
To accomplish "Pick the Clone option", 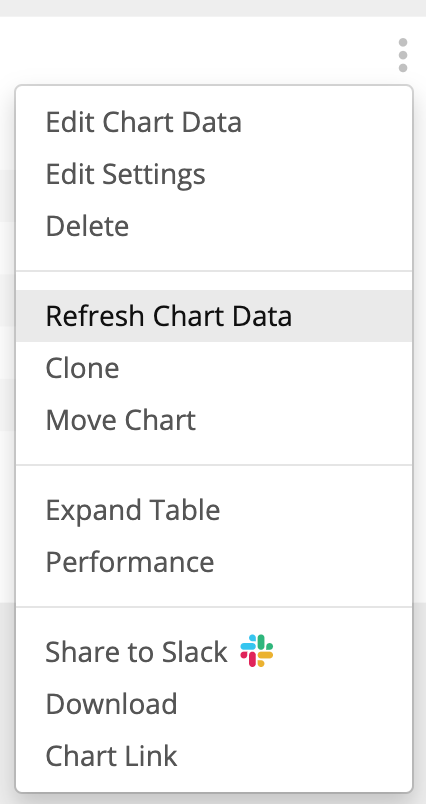I will pos(83,368).
